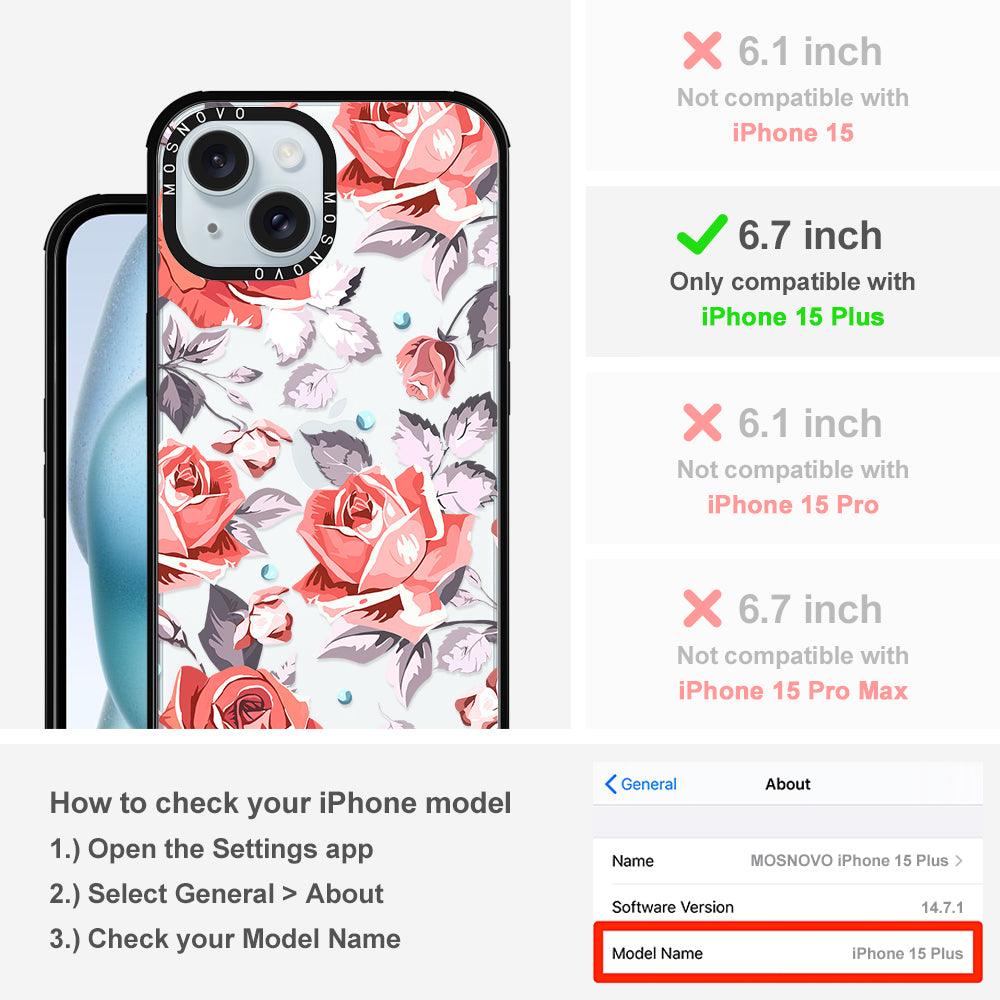Select the iPhone 15 Pro Max not-compatible panel
Screen dimensions: 1000x1000
point(793,644)
